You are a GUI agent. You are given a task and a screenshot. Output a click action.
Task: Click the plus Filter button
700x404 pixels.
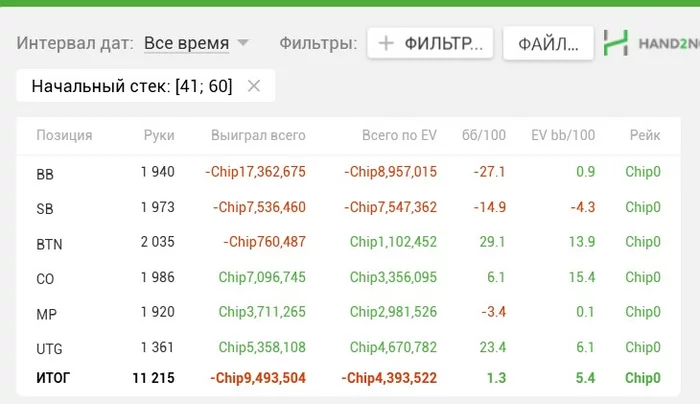tap(431, 44)
